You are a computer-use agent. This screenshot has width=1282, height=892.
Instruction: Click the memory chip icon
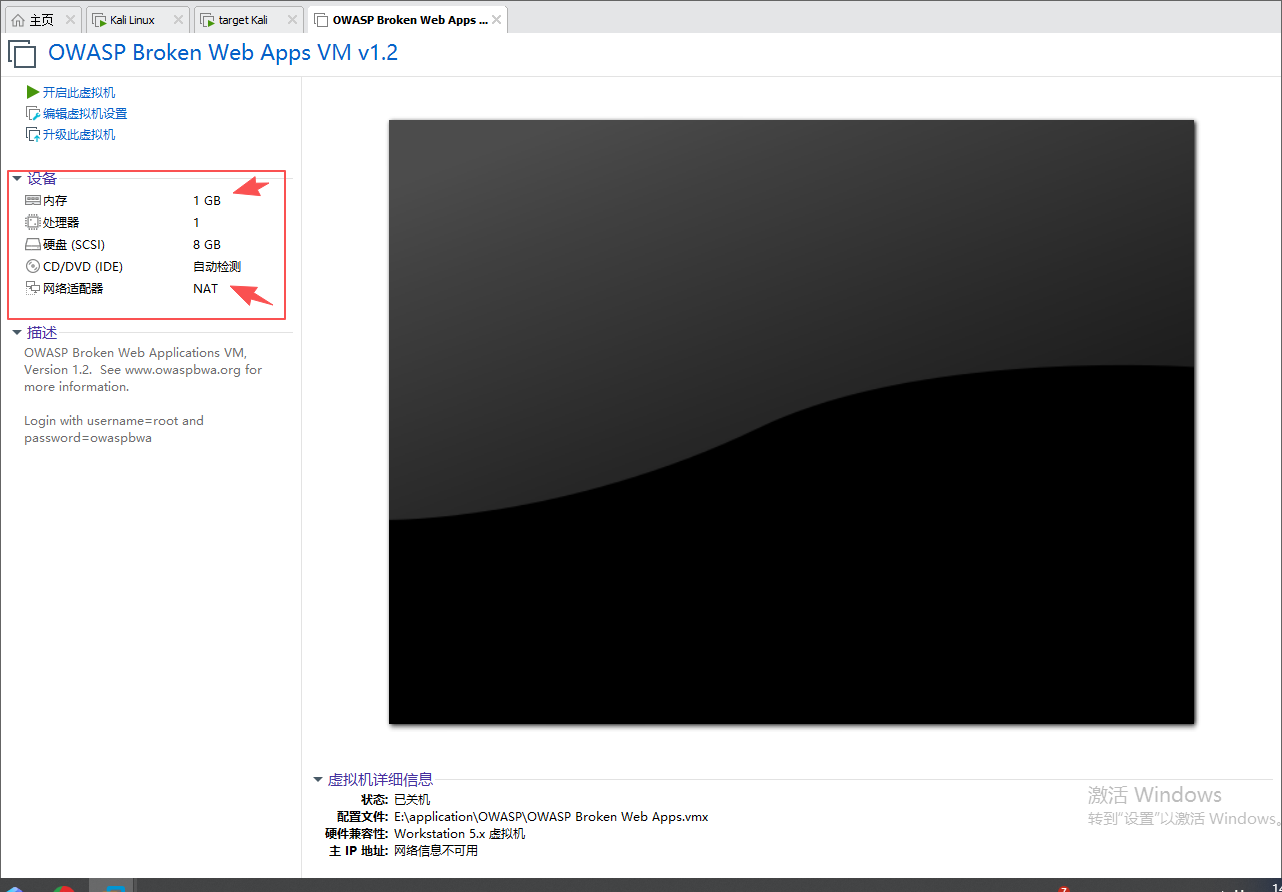[33, 200]
